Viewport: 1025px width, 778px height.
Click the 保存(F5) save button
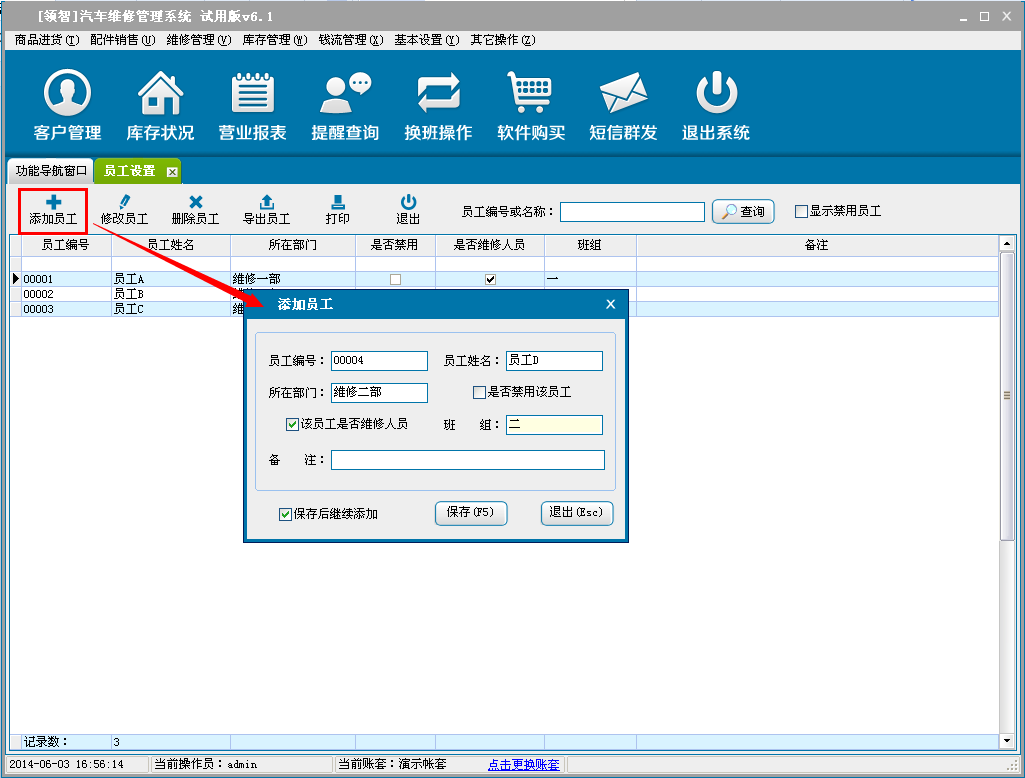471,513
